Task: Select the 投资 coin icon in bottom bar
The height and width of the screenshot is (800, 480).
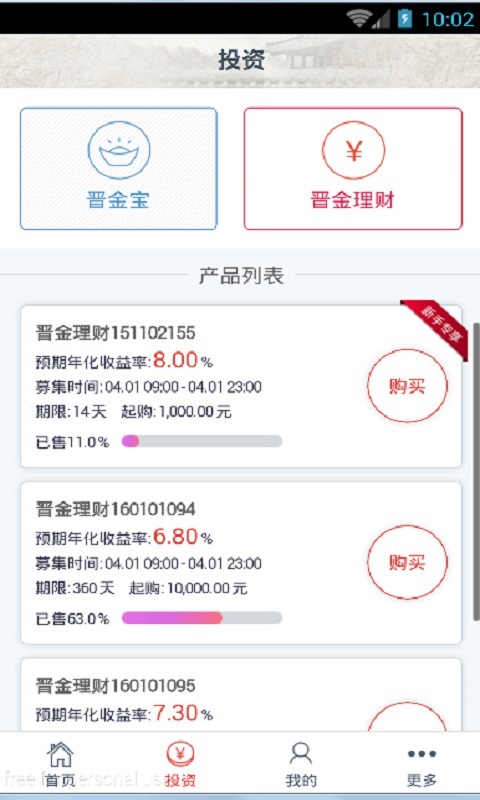Action: [181, 755]
